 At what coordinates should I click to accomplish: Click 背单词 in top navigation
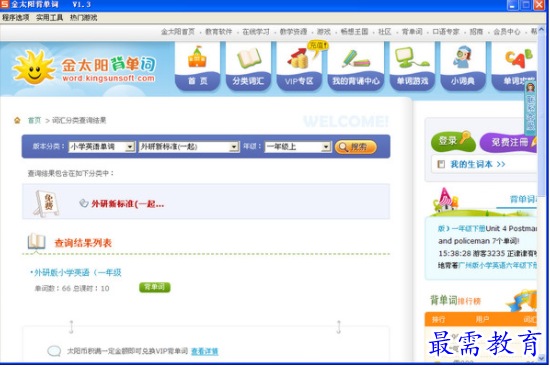coord(412,32)
